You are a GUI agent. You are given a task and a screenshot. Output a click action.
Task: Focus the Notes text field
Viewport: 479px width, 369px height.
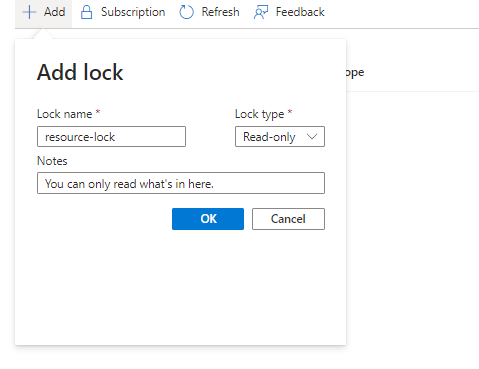[181, 183]
